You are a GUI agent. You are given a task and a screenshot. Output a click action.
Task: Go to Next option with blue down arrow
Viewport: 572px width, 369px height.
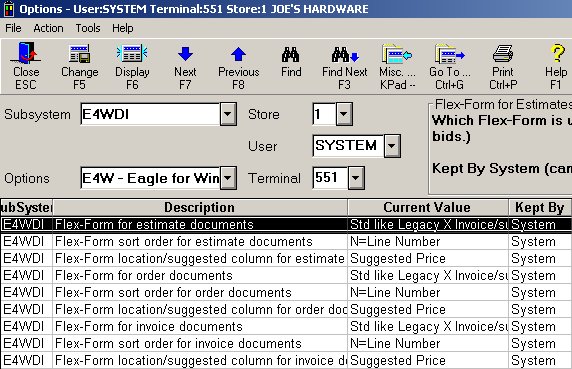click(185, 54)
